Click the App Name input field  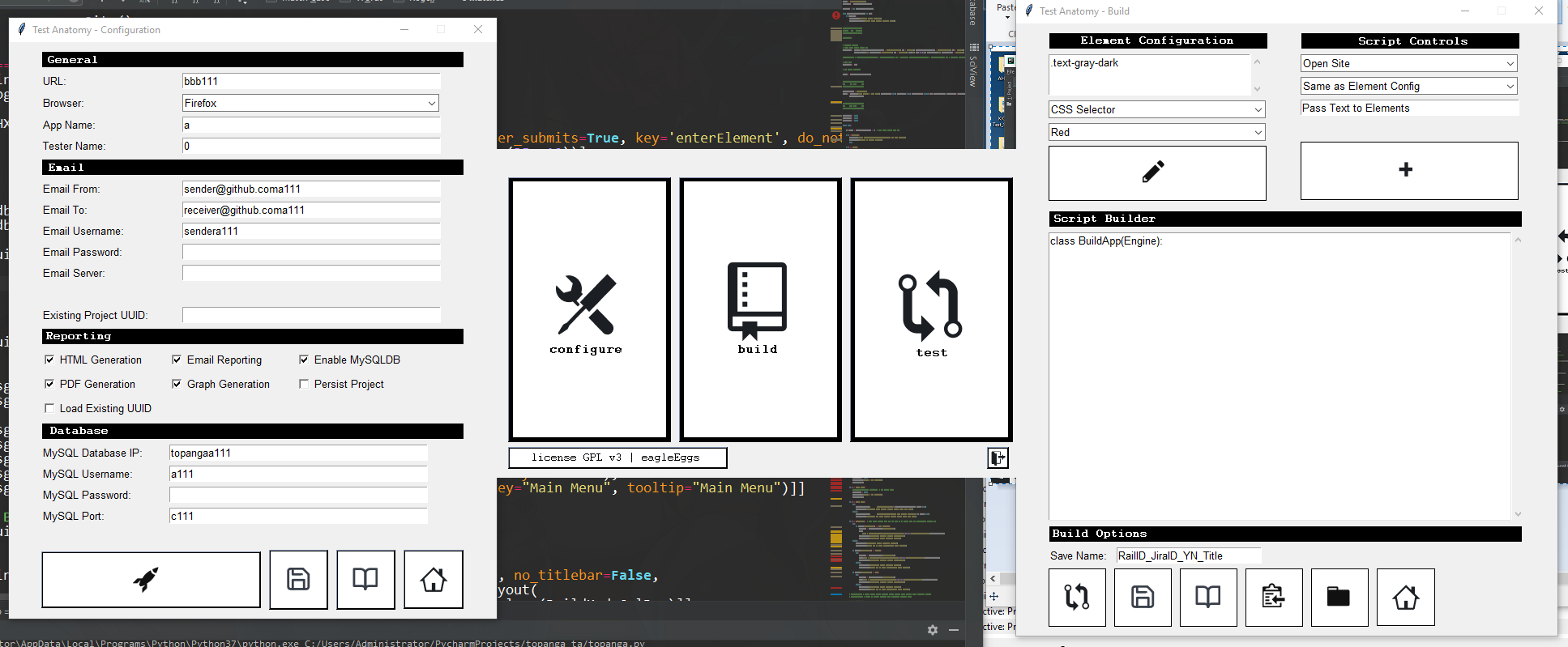(x=311, y=125)
